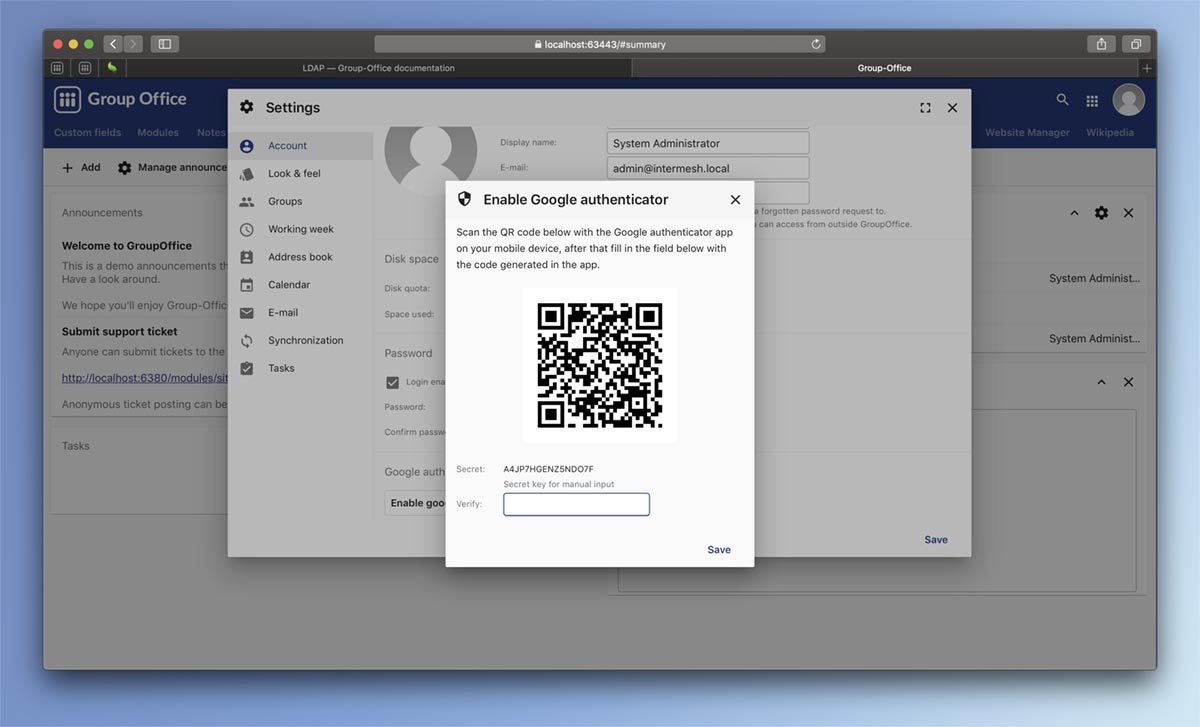Open the user profile avatar menu
Viewport: 1200px width, 727px height.
[x=1129, y=100]
